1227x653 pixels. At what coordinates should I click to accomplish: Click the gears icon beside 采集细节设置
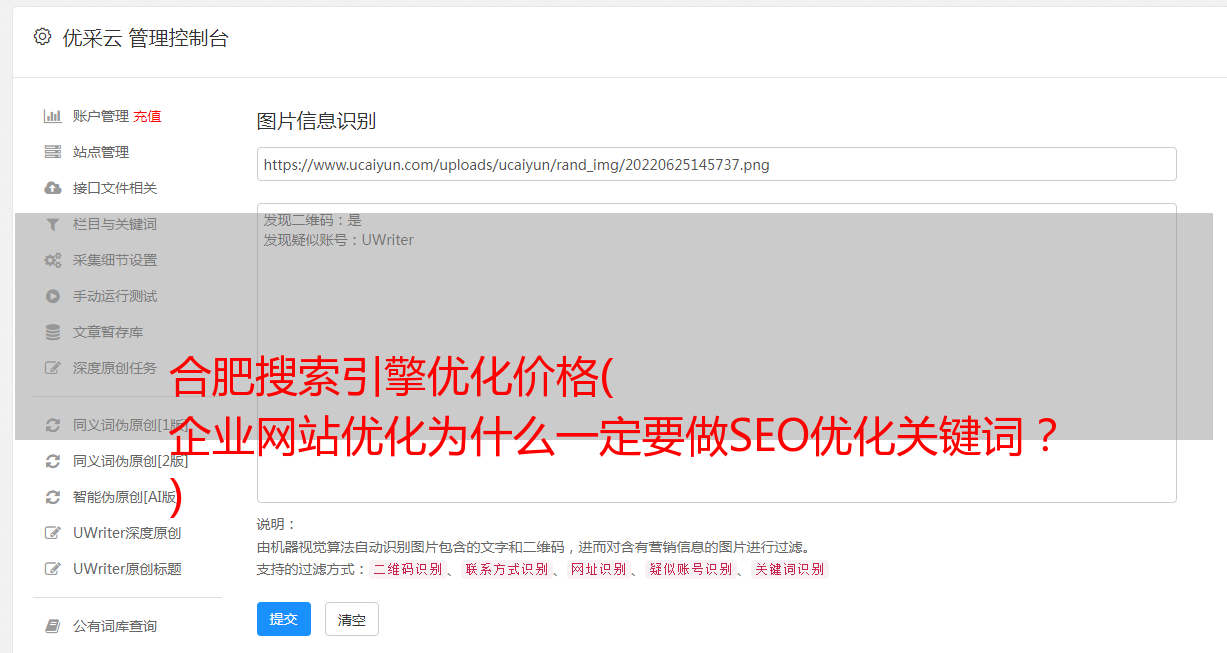[53, 260]
